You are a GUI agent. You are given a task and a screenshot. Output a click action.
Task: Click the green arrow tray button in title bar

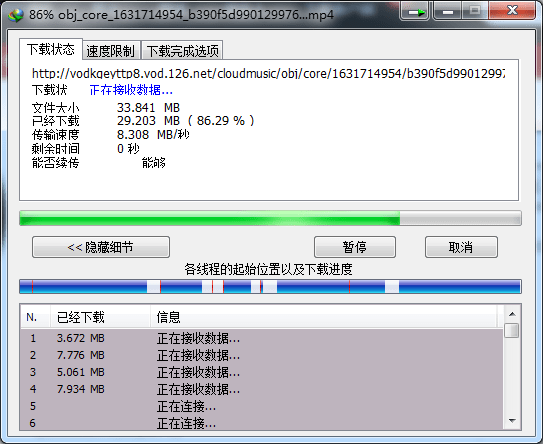click(x=415, y=11)
